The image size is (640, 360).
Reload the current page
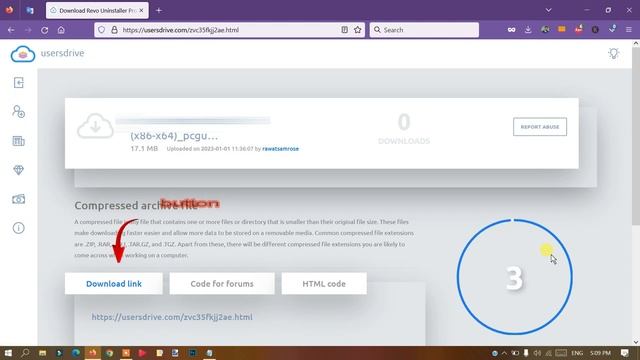click(44, 30)
